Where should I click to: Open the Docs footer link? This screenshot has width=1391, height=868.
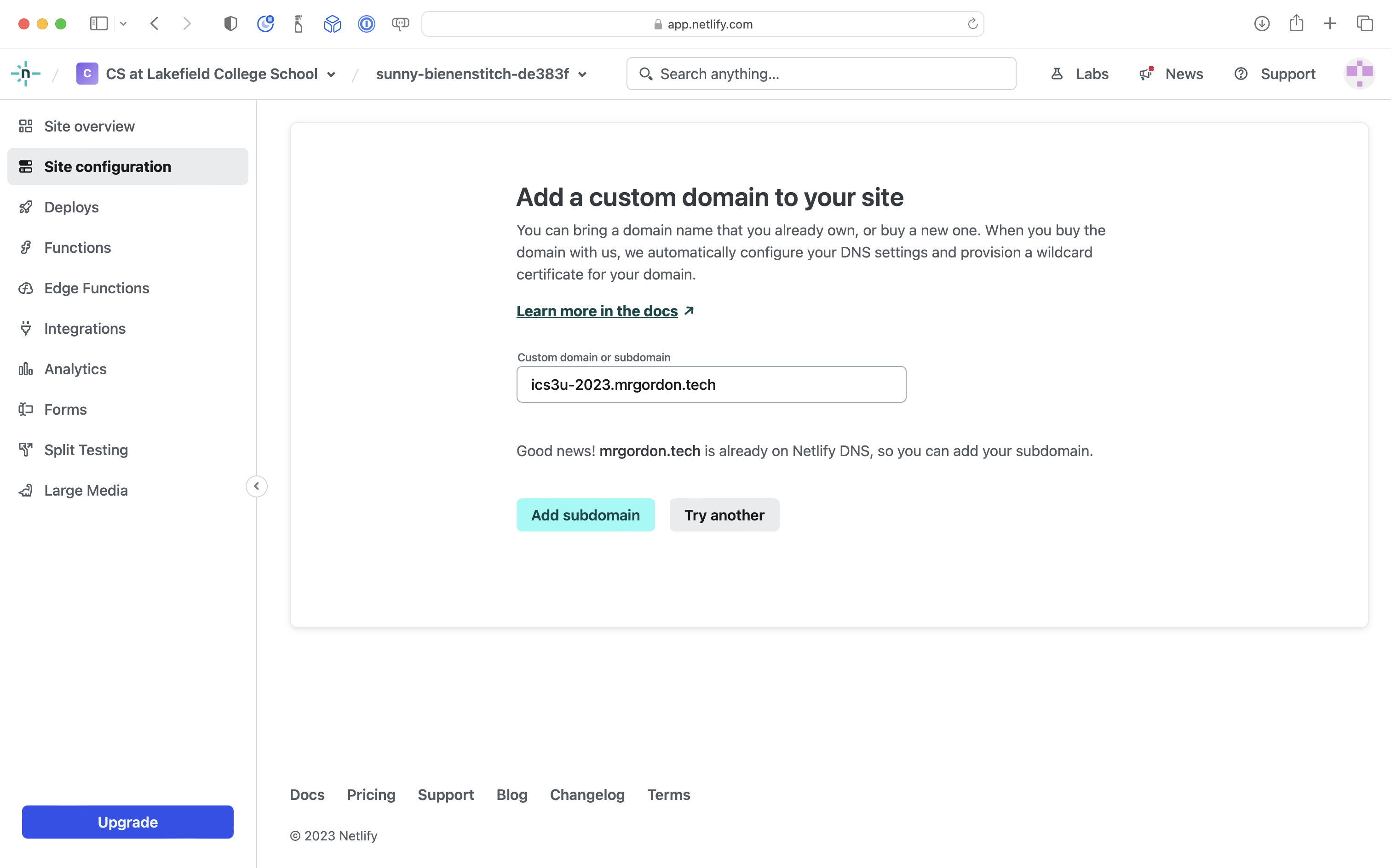click(307, 794)
